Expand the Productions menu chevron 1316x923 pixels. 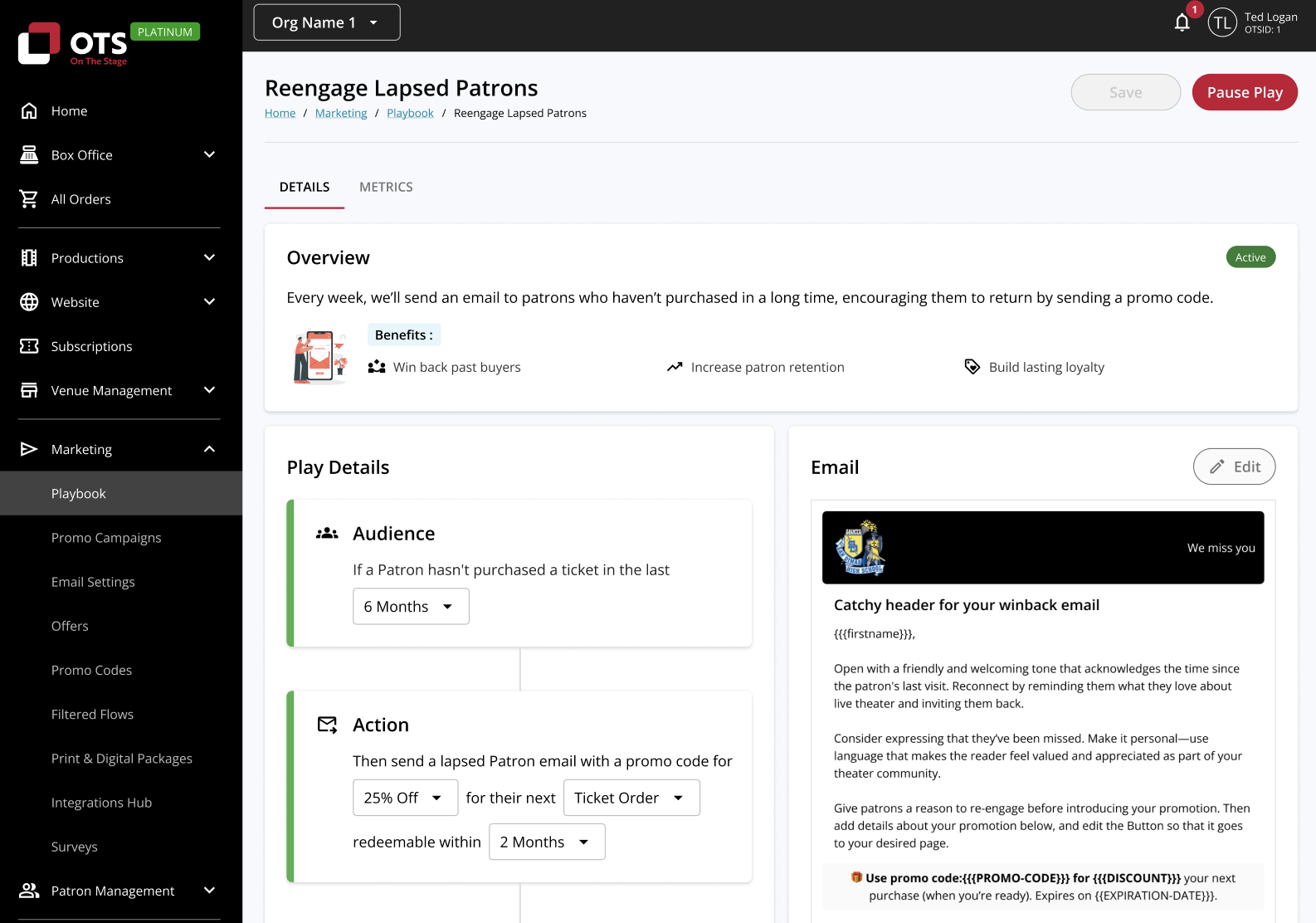pyautogui.click(x=209, y=257)
